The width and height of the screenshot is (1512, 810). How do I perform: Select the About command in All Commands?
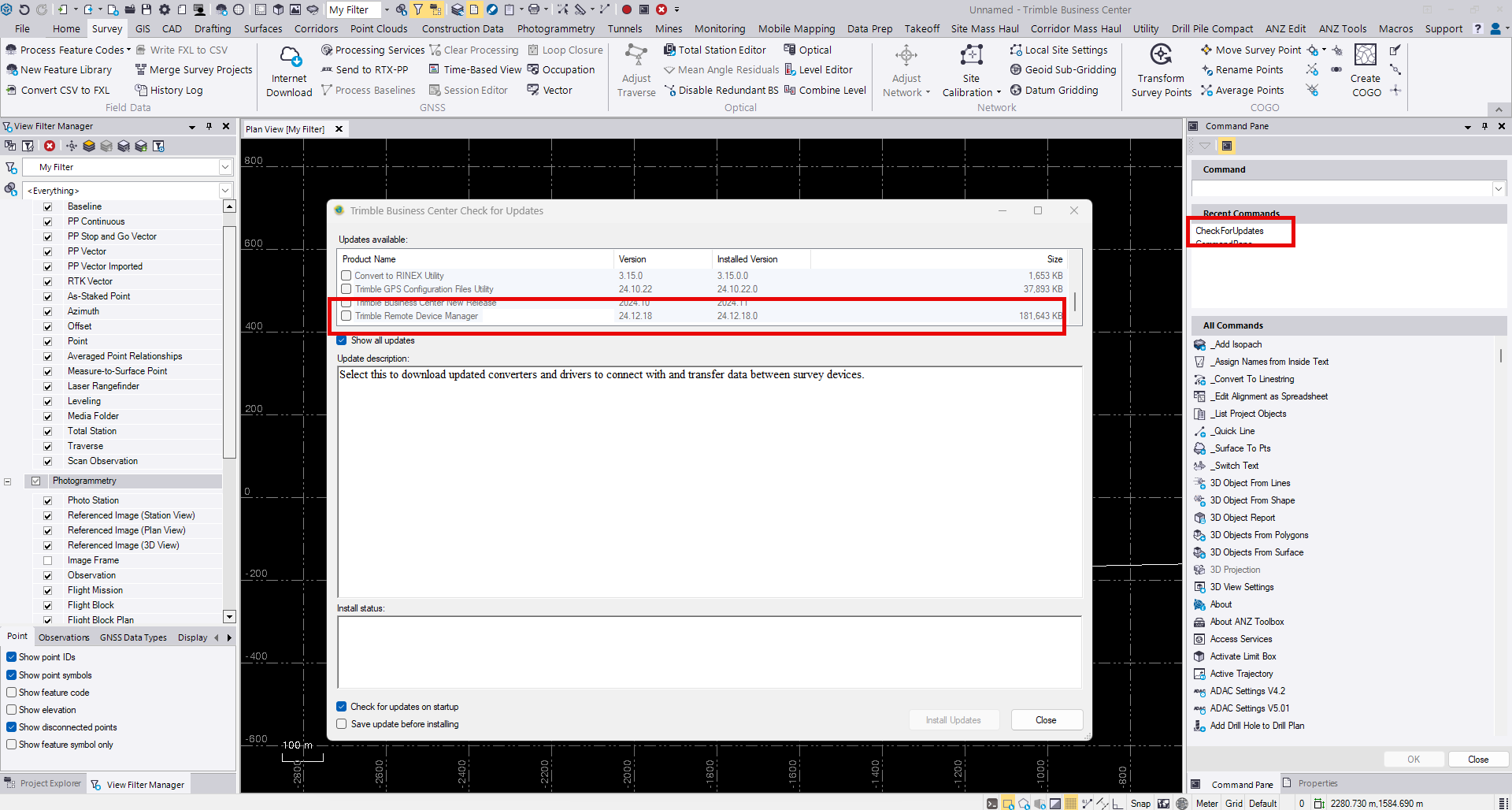[1221, 604]
